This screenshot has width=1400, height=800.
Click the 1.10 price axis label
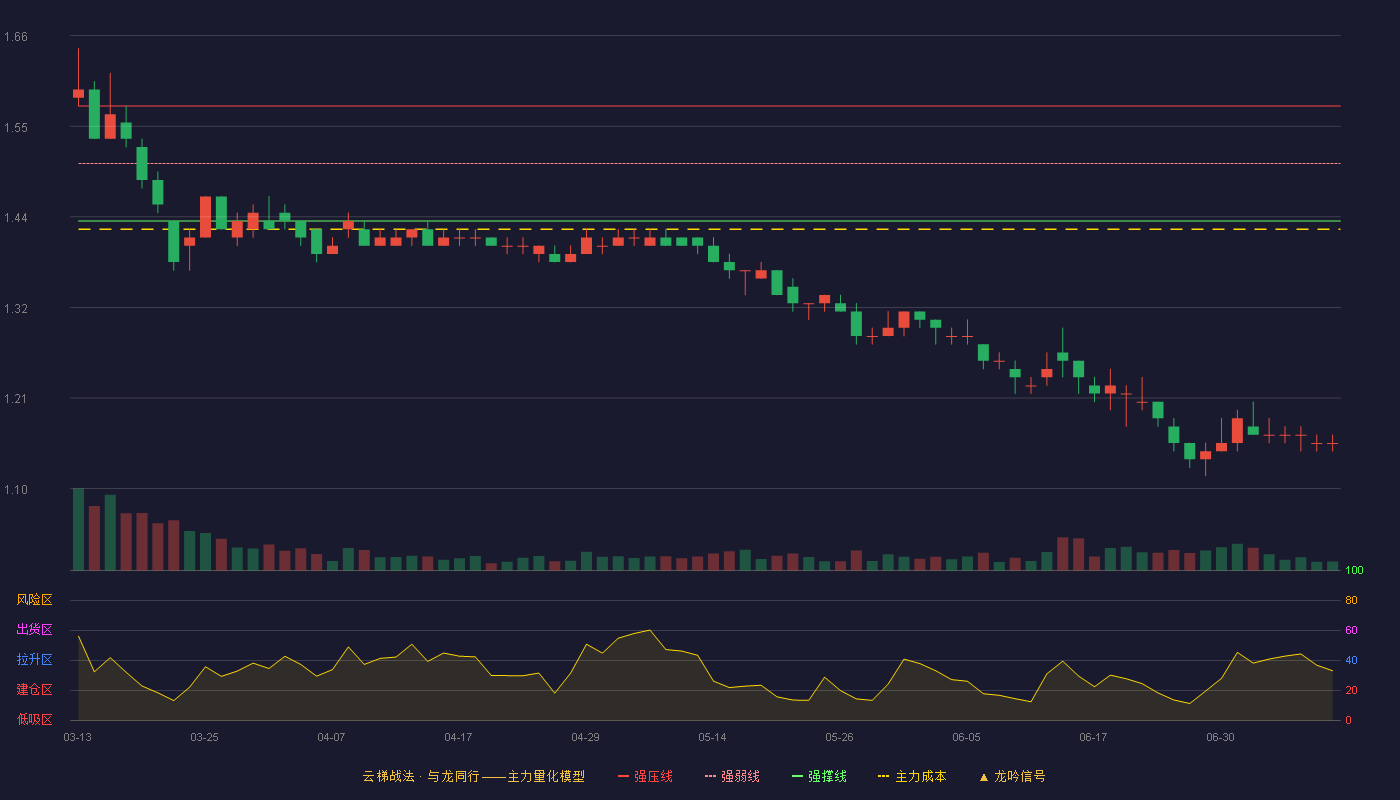(16, 490)
